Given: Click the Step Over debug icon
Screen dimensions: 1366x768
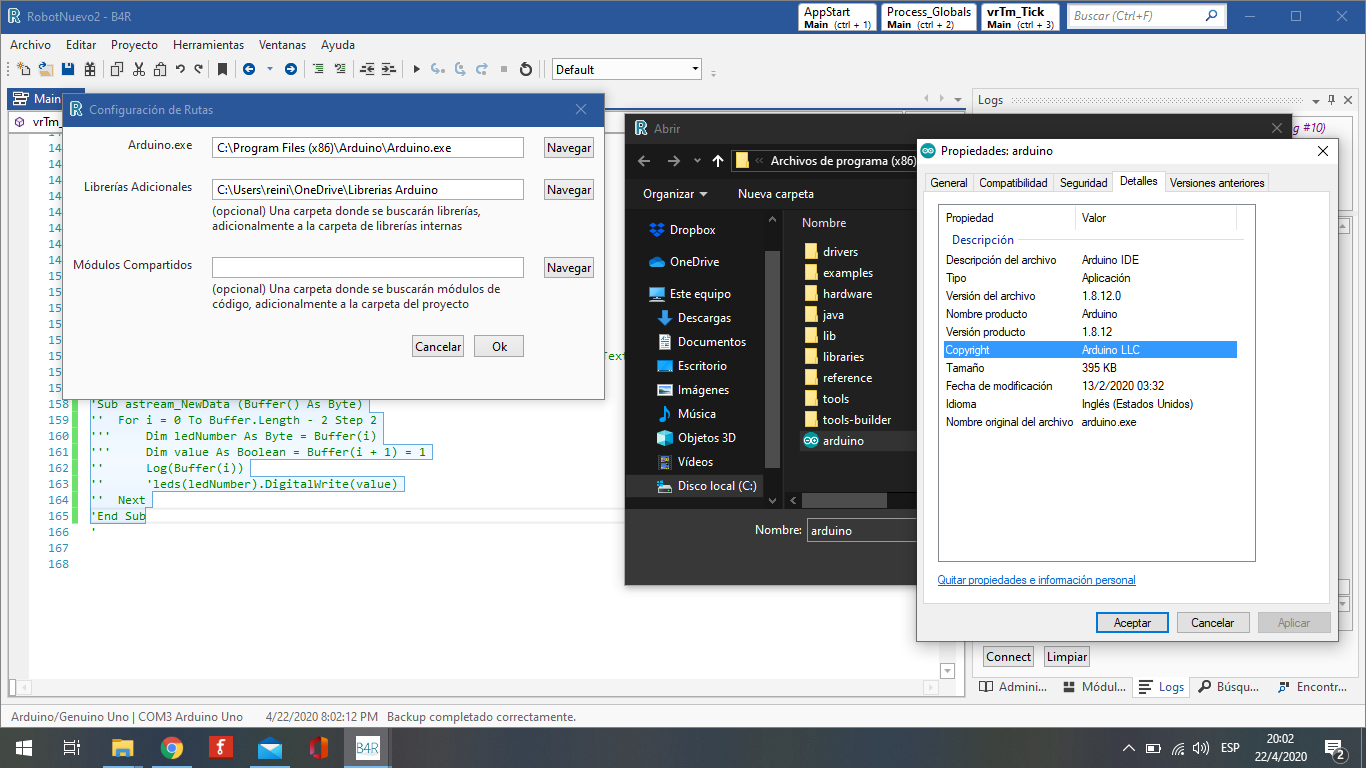Looking at the screenshot, I should 460,69.
